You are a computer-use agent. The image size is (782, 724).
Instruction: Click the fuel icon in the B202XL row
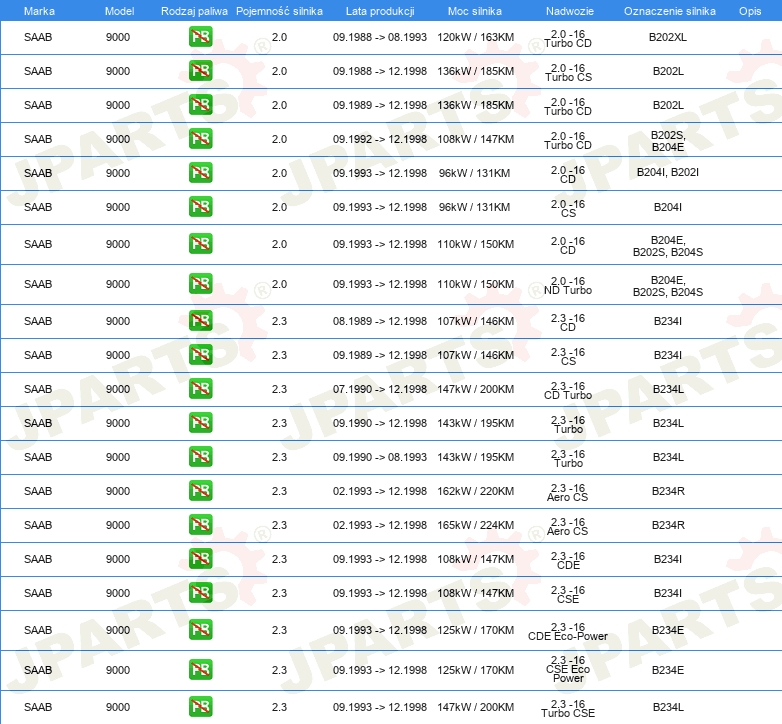tap(200, 37)
